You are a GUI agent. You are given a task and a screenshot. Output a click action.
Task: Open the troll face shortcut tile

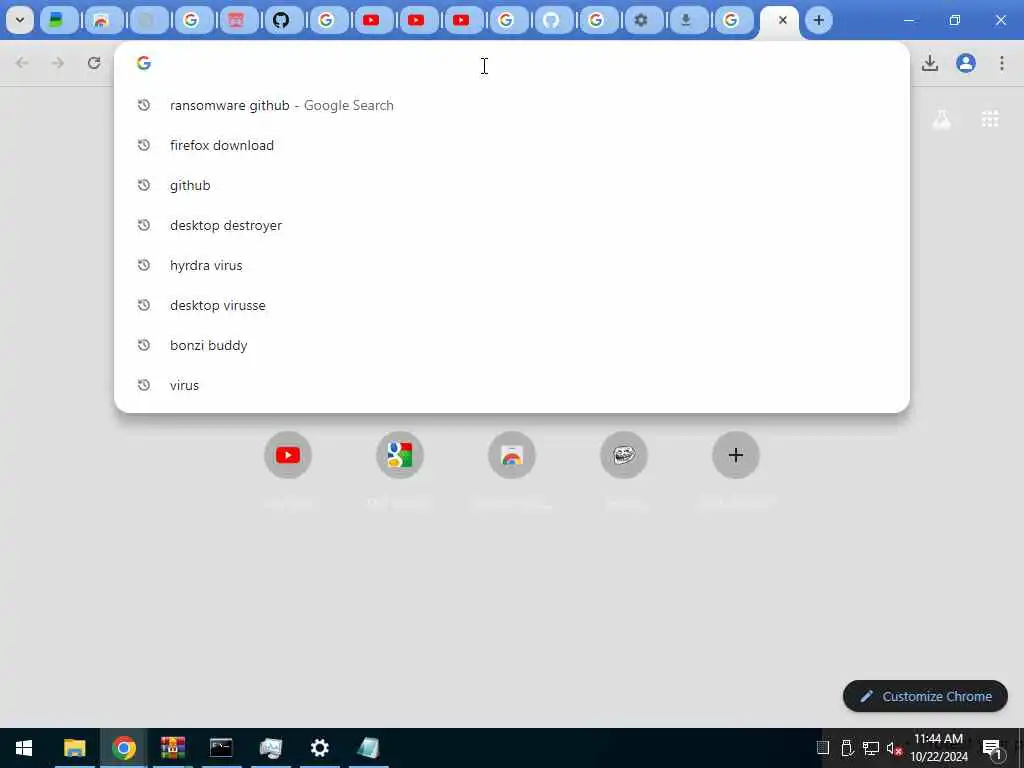pos(624,455)
